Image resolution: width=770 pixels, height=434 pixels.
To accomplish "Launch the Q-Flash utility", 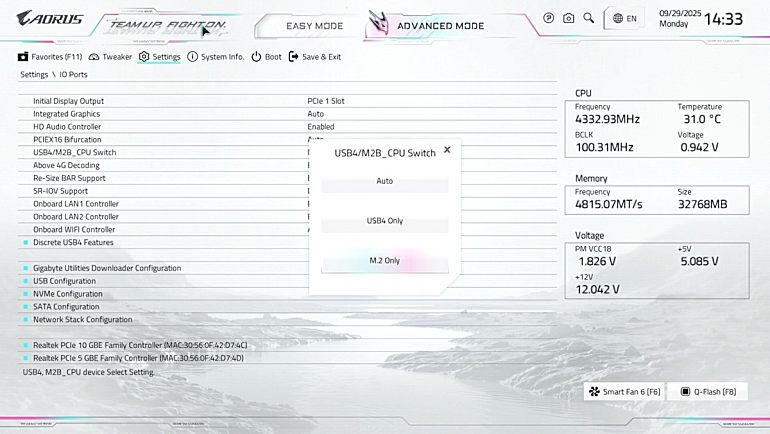I will coord(707,391).
